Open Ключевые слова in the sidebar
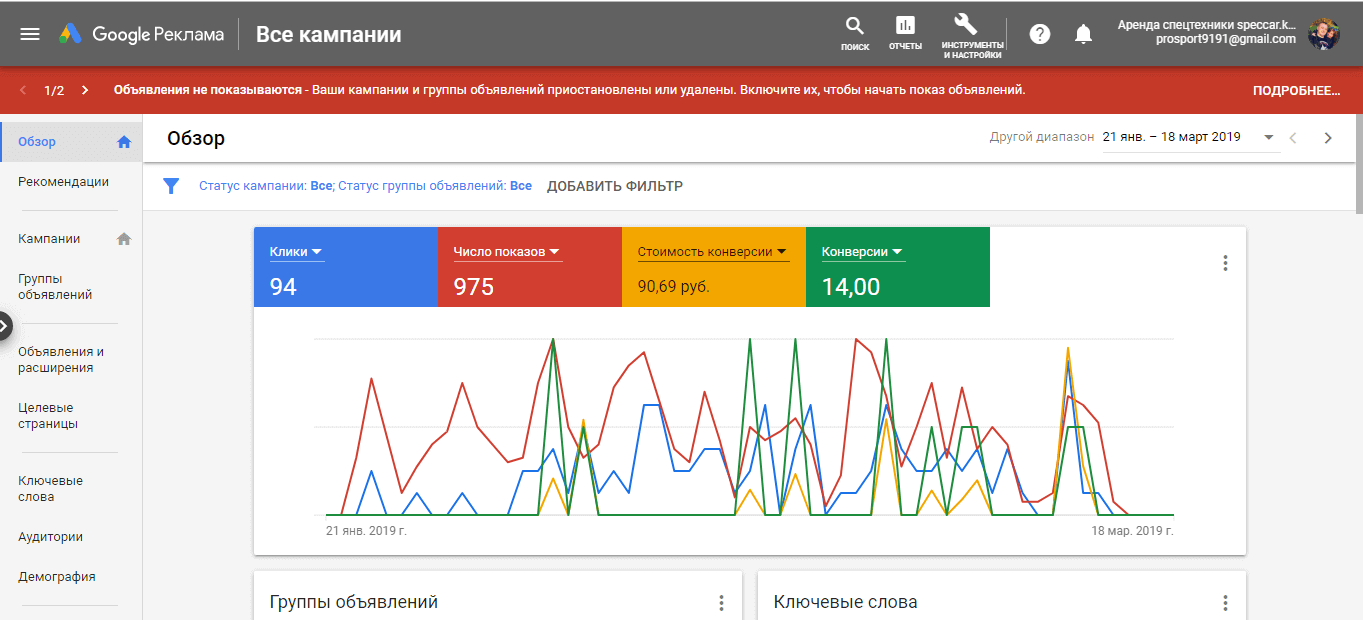Viewport: 1363px width, 620px height. [x=50, y=488]
